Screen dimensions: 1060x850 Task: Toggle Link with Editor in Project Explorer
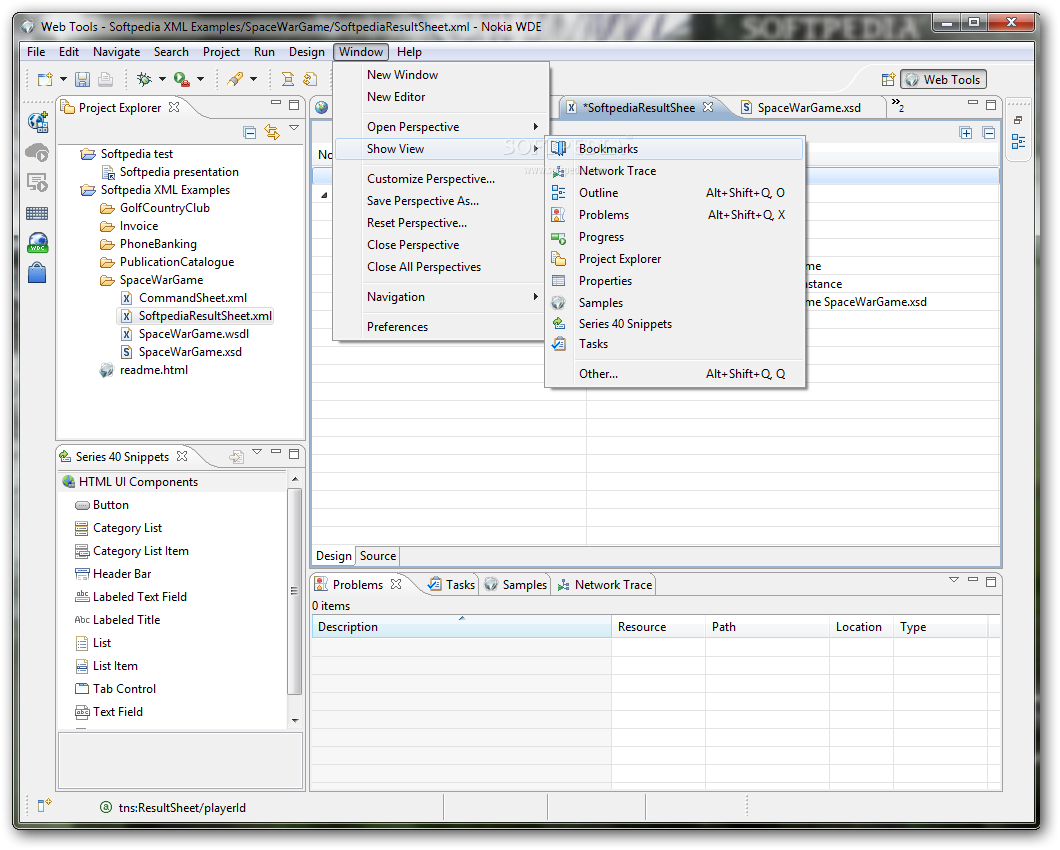272,132
